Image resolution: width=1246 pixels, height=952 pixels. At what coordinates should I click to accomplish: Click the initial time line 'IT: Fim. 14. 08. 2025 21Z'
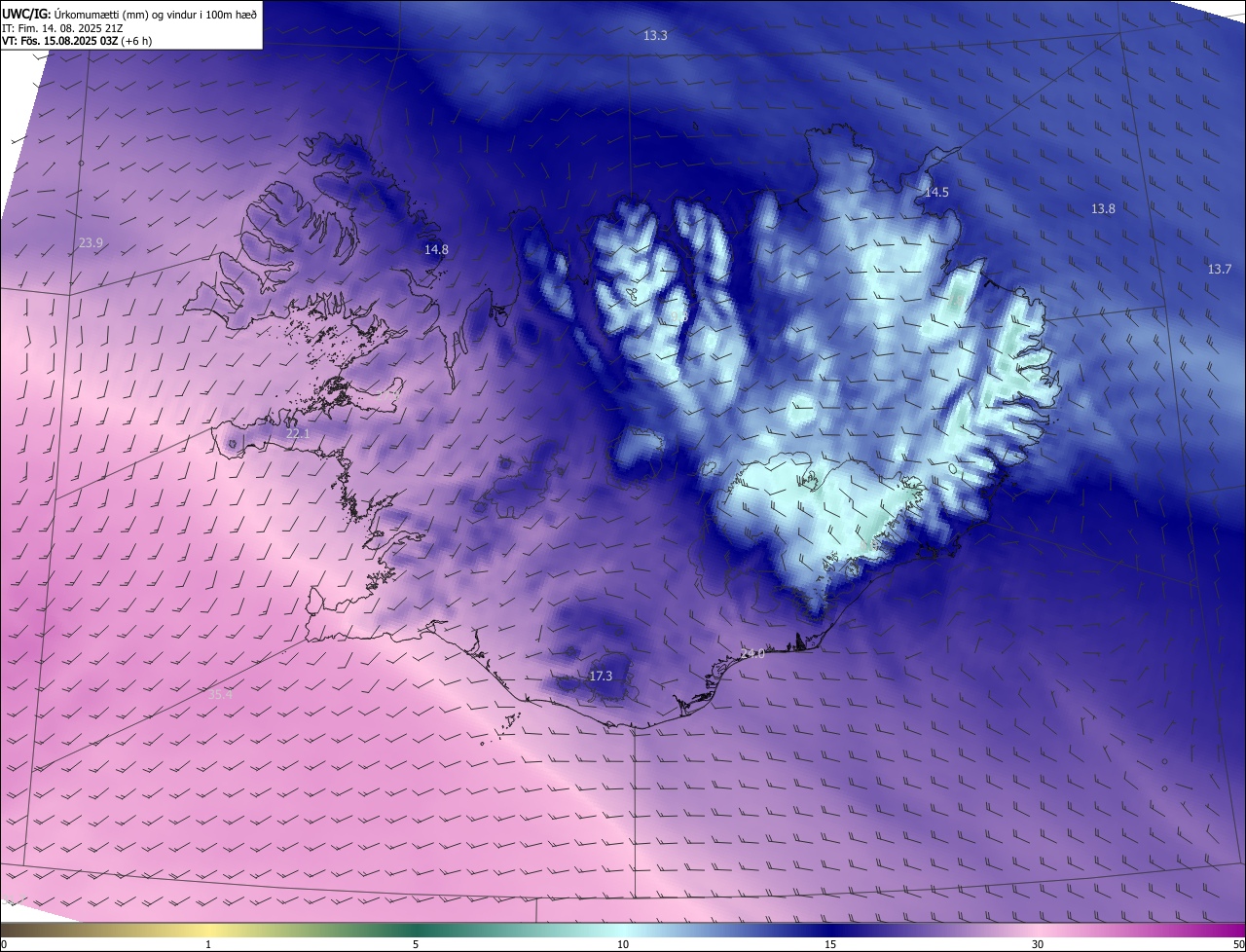tap(62, 27)
